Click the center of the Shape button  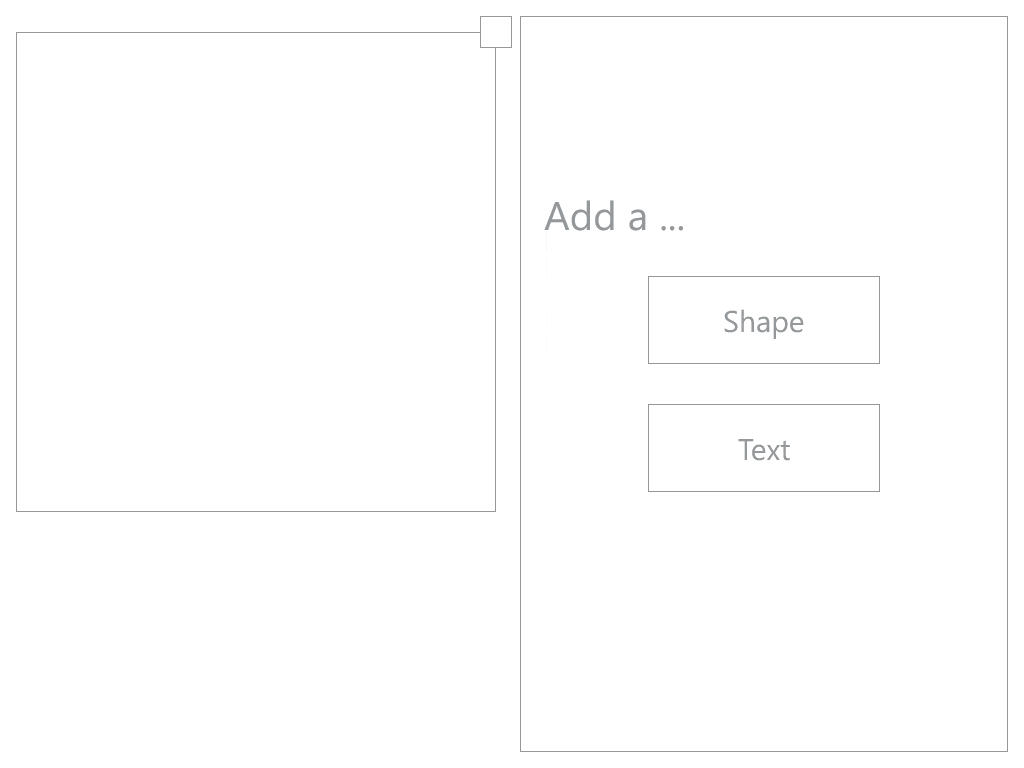click(763, 320)
